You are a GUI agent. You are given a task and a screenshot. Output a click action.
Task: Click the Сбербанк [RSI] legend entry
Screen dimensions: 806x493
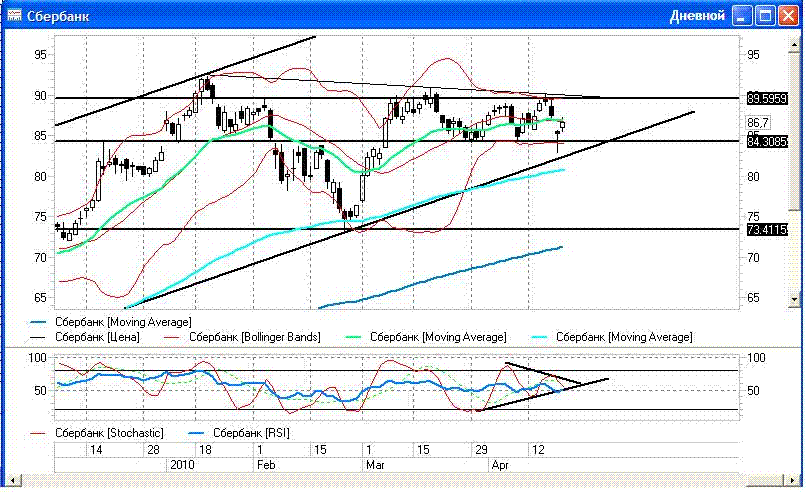pos(240,433)
